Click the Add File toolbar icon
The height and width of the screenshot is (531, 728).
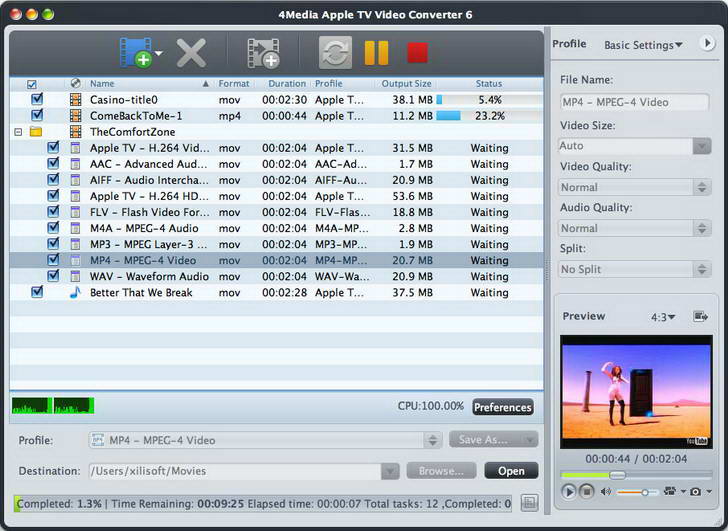(x=135, y=52)
